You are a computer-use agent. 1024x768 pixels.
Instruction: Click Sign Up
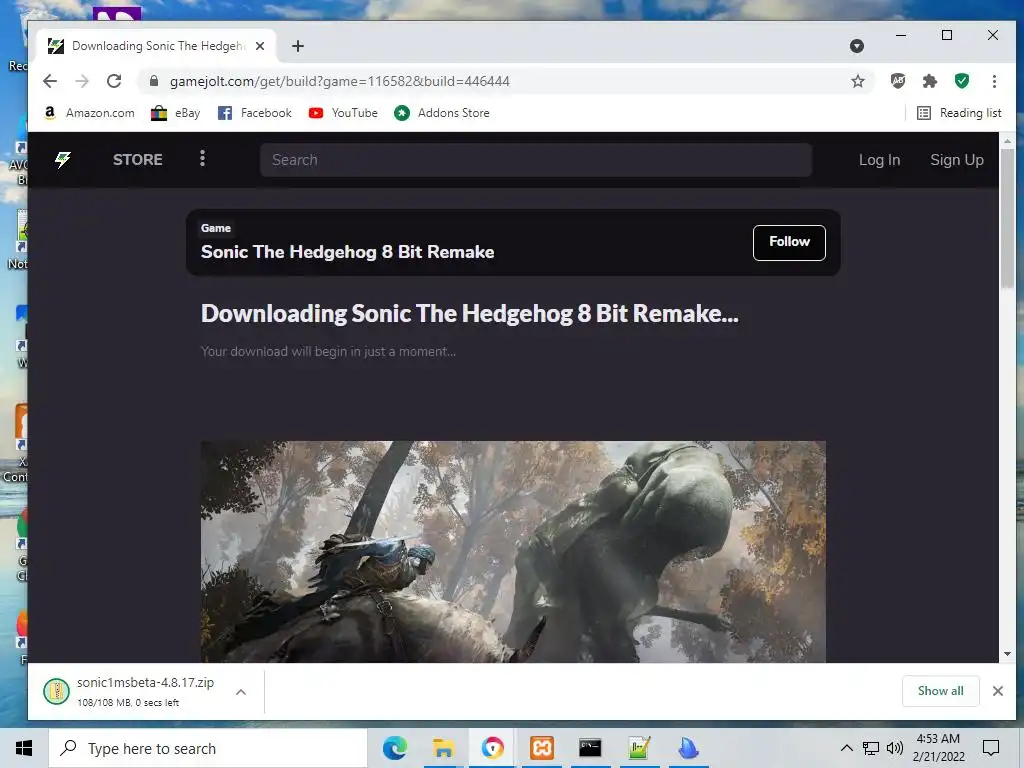click(x=957, y=160)
